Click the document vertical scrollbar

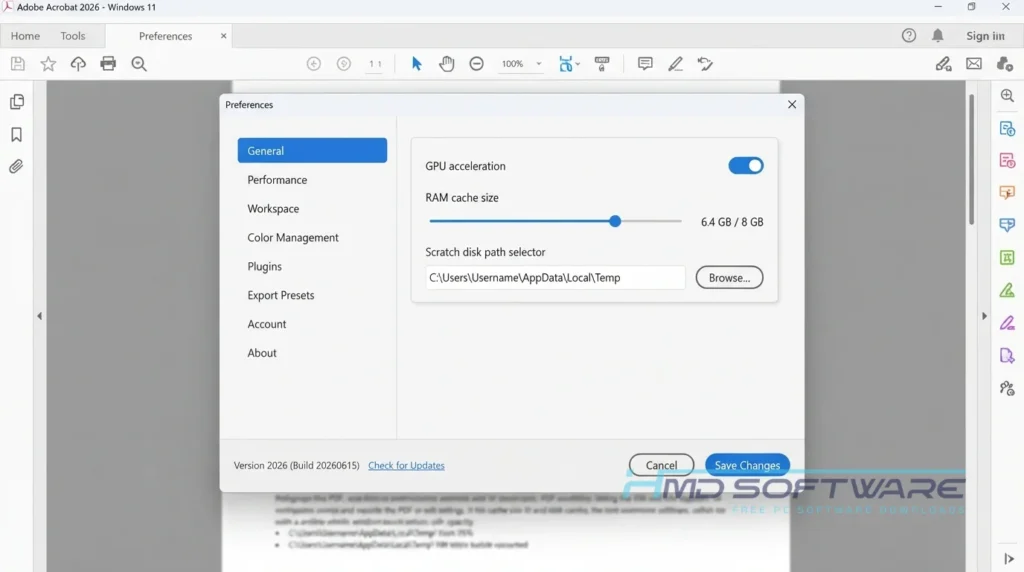click(971, 160)
